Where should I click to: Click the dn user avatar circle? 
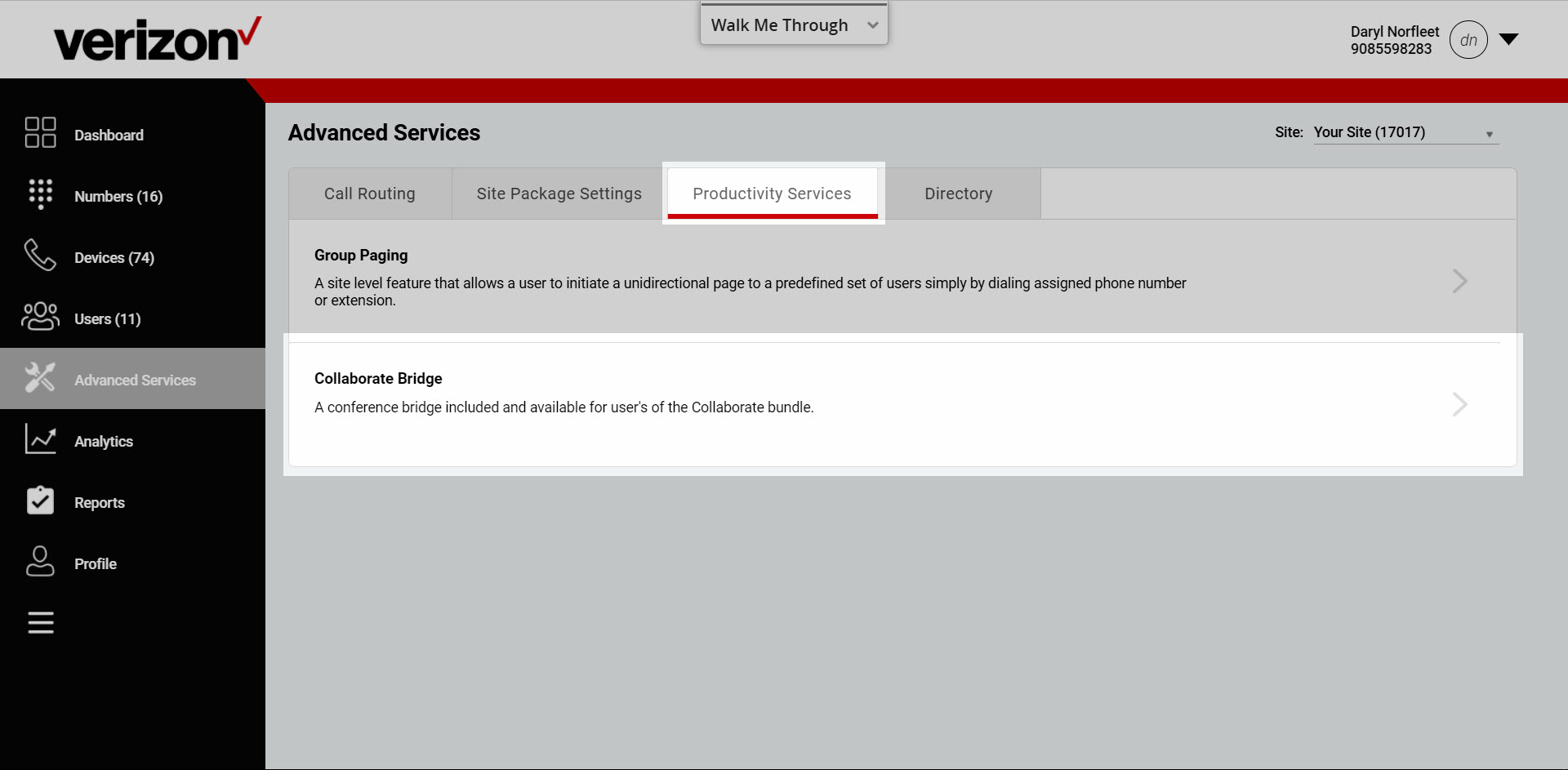[x=1468, y=39]
